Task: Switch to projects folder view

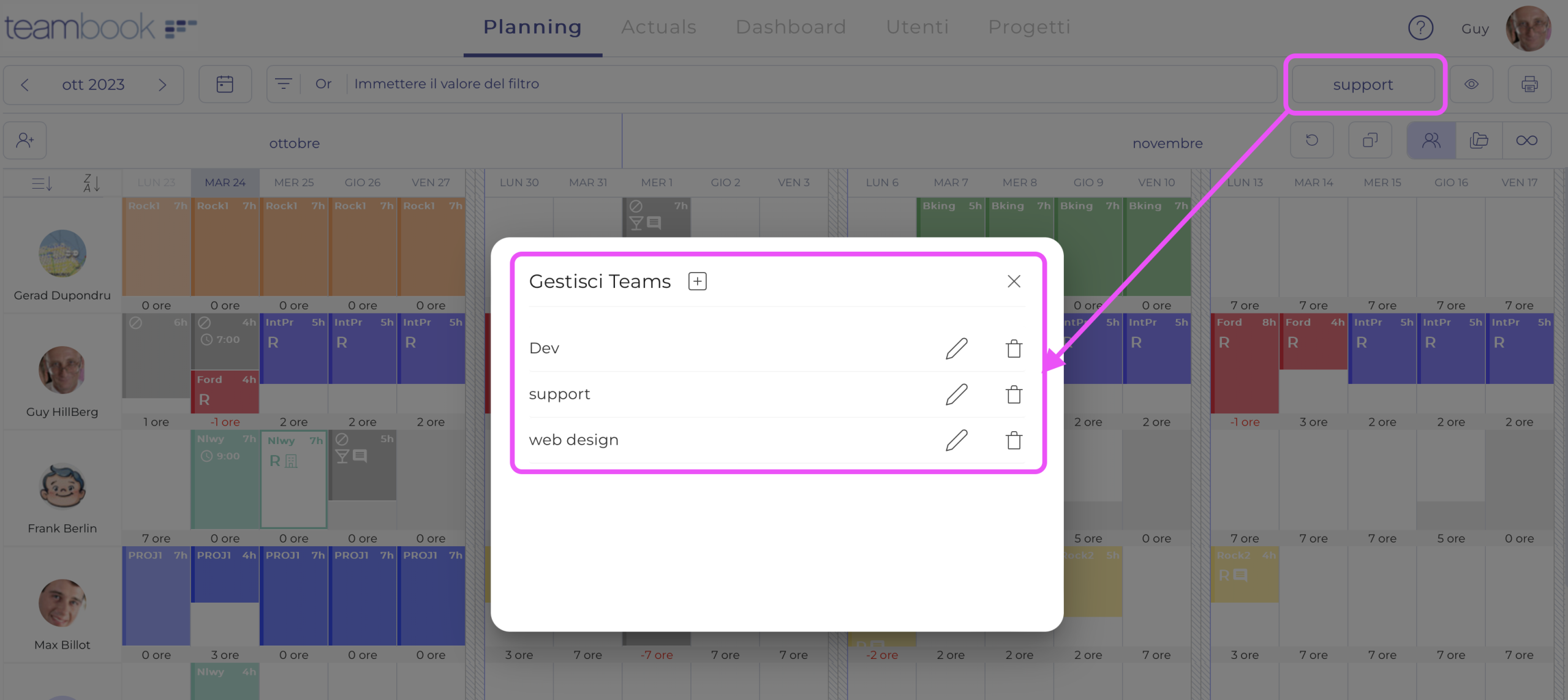Action: pos(1479,141)
